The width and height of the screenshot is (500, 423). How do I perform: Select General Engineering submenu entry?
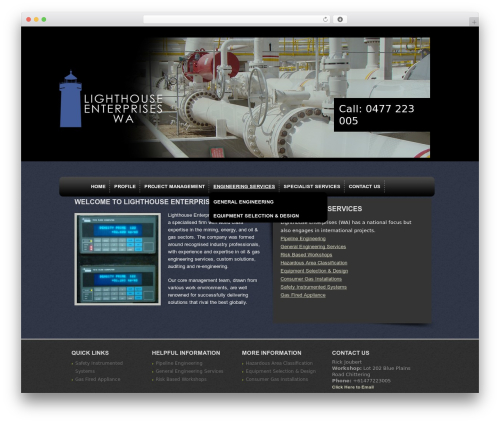pyautogui.click(x=243, y=202)
